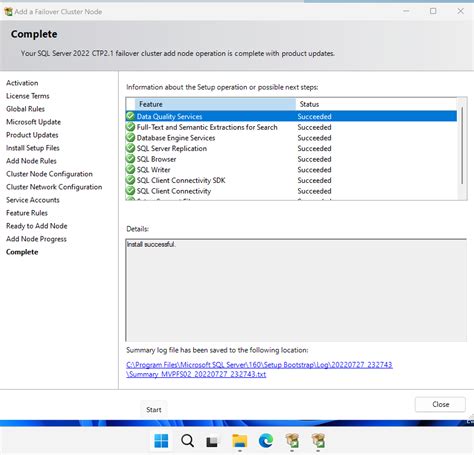The width and height of the screenshot is (474, 455).
Task: Click the Global Rules step
Action: (25, 109)
